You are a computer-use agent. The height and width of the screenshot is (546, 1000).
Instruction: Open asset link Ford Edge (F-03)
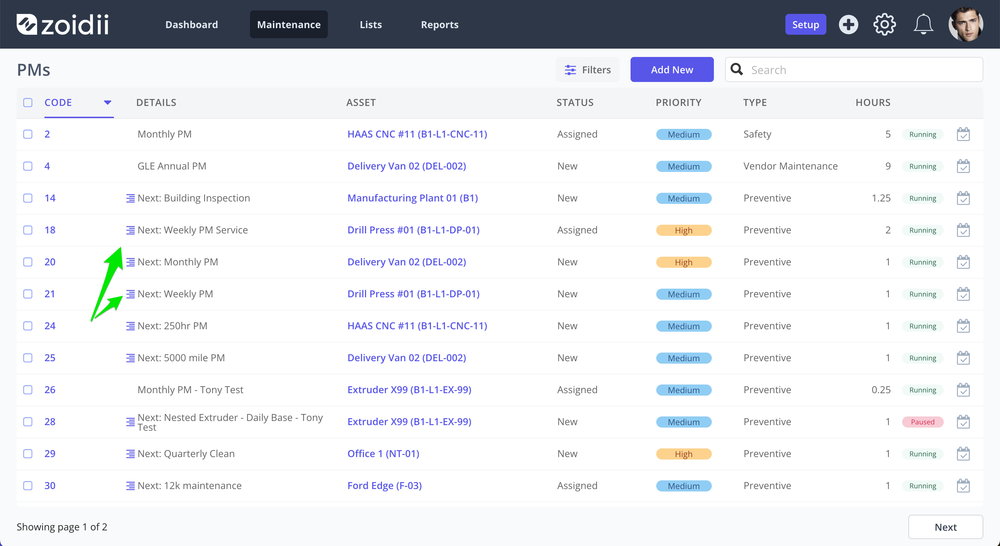385,485
